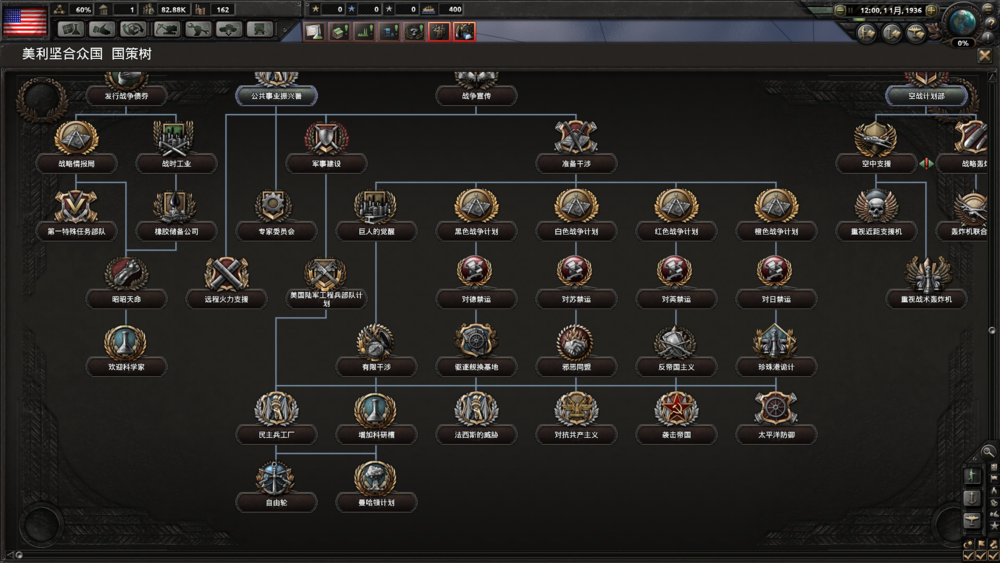This screenshot has width=1000, height=563.
Task: Click the 82.88K manpower value
Action: click(x=173, y=10)
